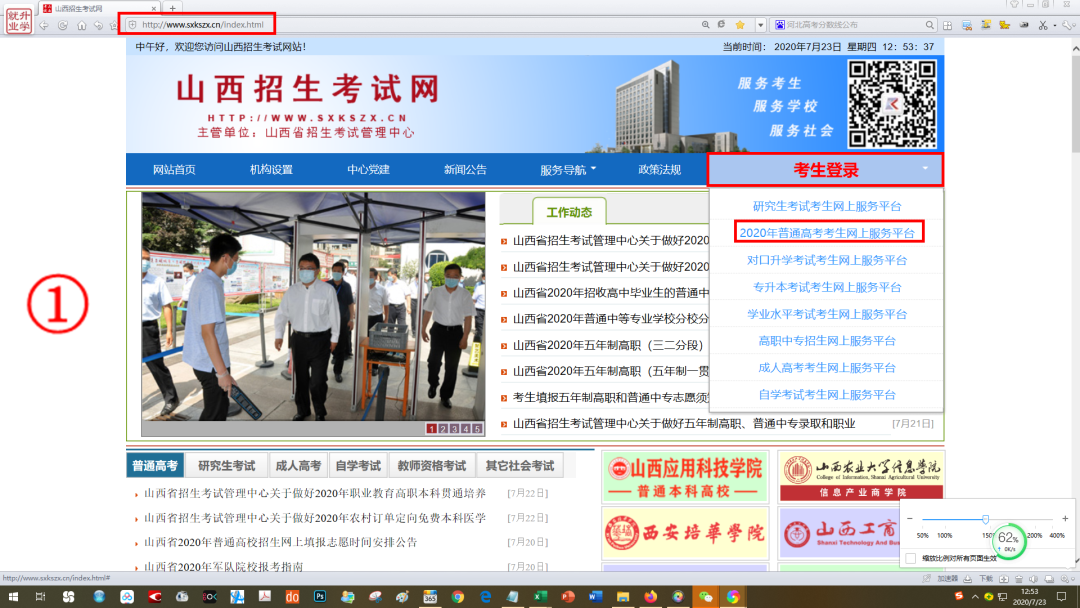Click the scissors screenshot icon in browser toolbar
This screenshot has height=608, width=1080.
(x=1043, y=24)
